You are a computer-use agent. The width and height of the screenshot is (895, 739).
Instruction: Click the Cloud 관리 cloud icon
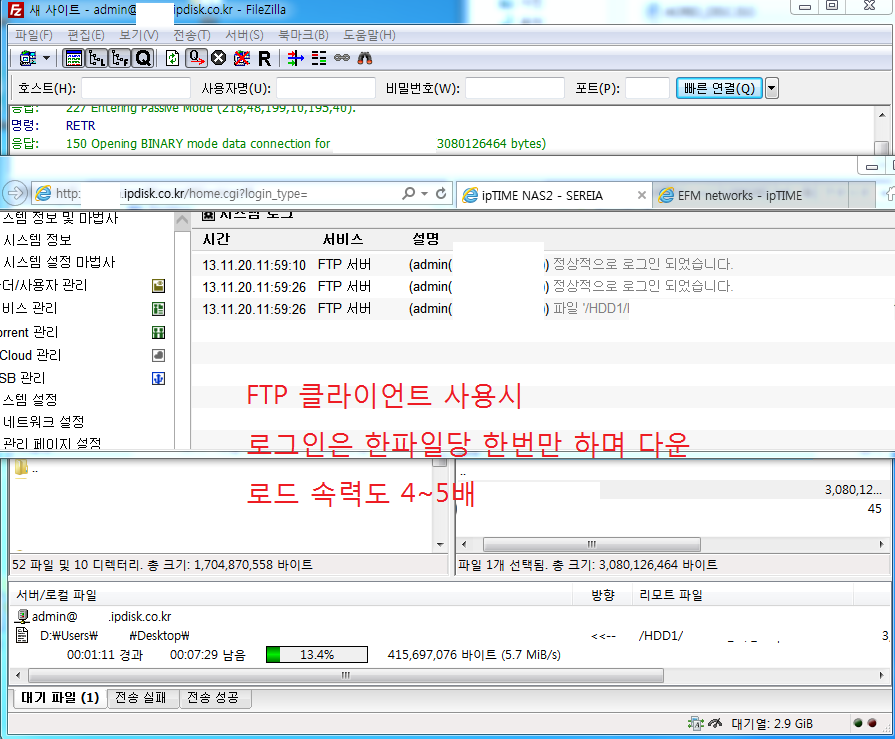pyautogui.click(x=159, y=356)
